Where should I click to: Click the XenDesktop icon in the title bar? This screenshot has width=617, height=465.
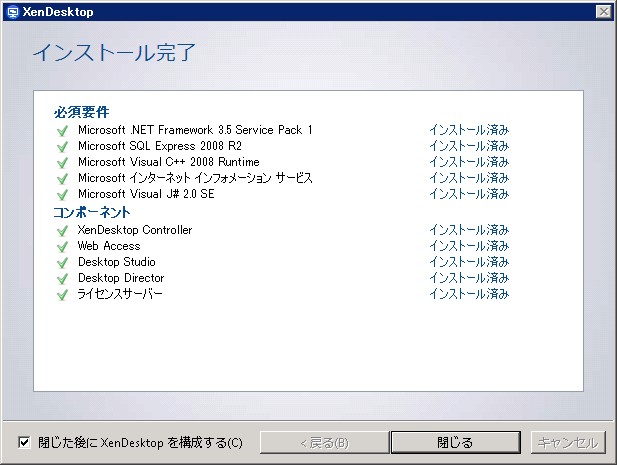coord(11,11)
